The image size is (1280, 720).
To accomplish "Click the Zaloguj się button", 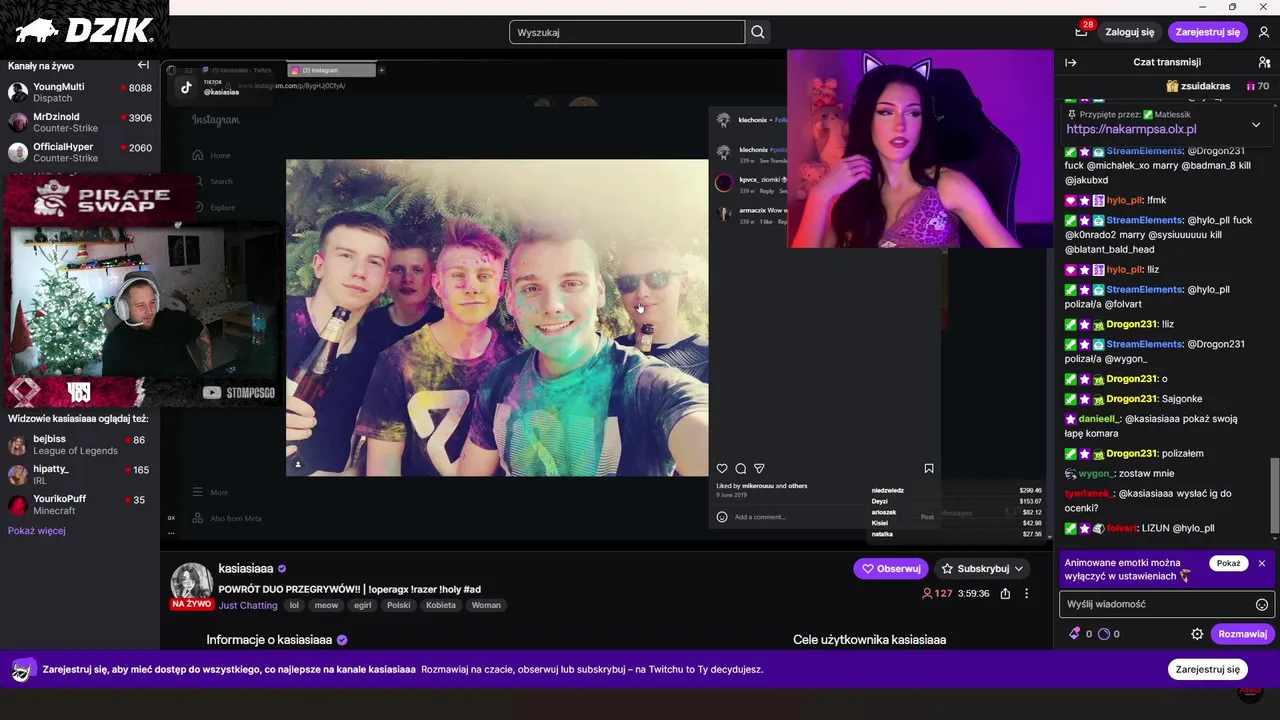I will point(1129,32).
